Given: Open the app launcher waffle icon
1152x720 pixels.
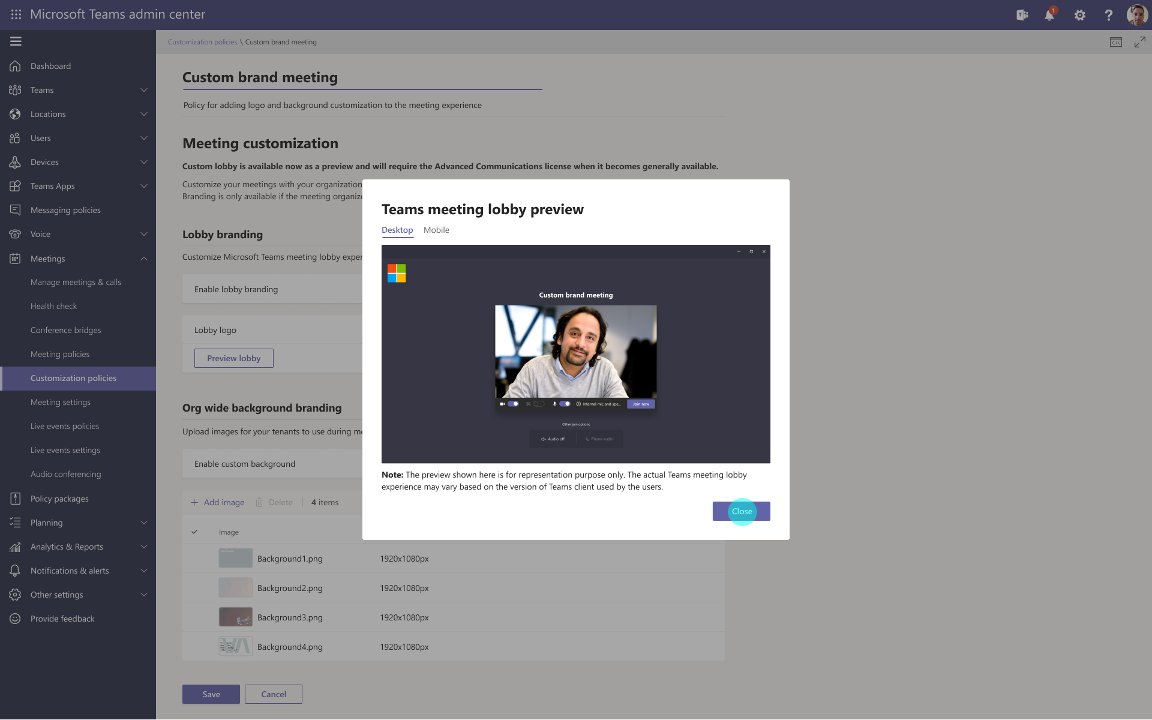Looking at the screenshot, I should coord(15,14).
